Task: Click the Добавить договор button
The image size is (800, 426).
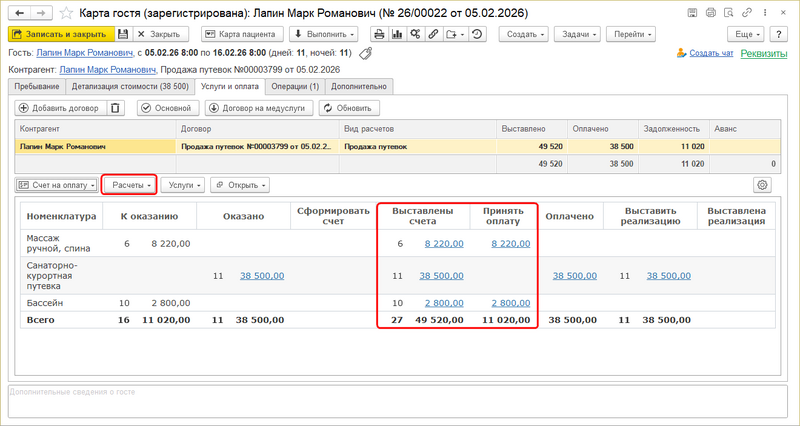Action: [x=59, y=108]
